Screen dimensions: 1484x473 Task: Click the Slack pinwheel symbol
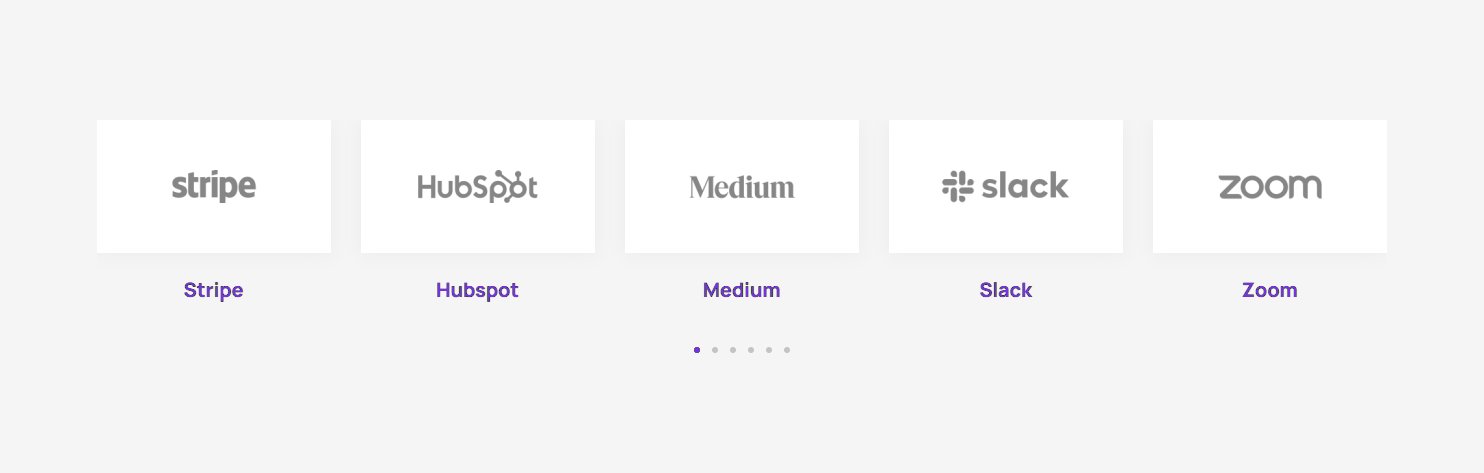click(957, 186)
